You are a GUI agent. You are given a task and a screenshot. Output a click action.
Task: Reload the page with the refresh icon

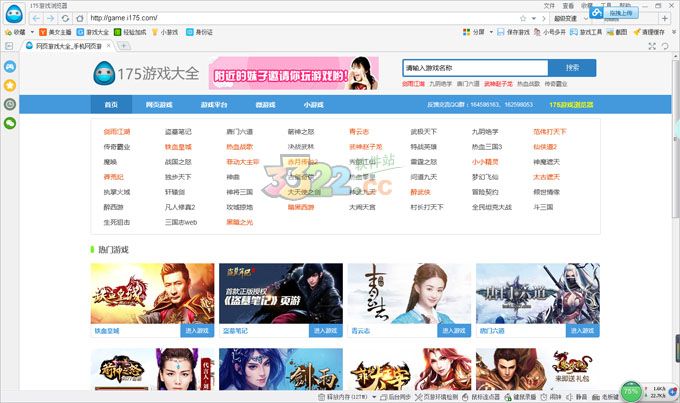point(65,18)
